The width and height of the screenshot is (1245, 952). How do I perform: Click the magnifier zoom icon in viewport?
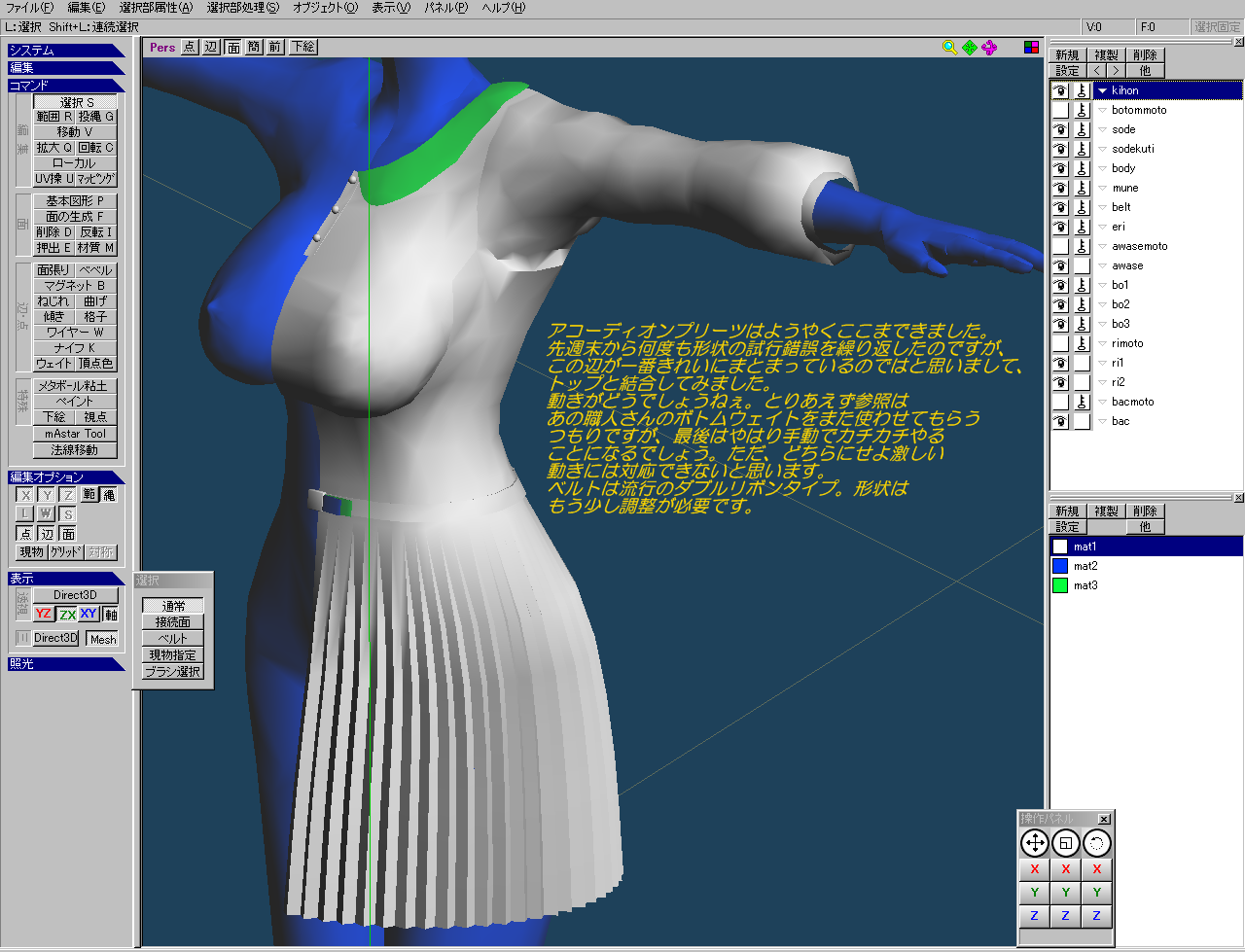point(950,47)
